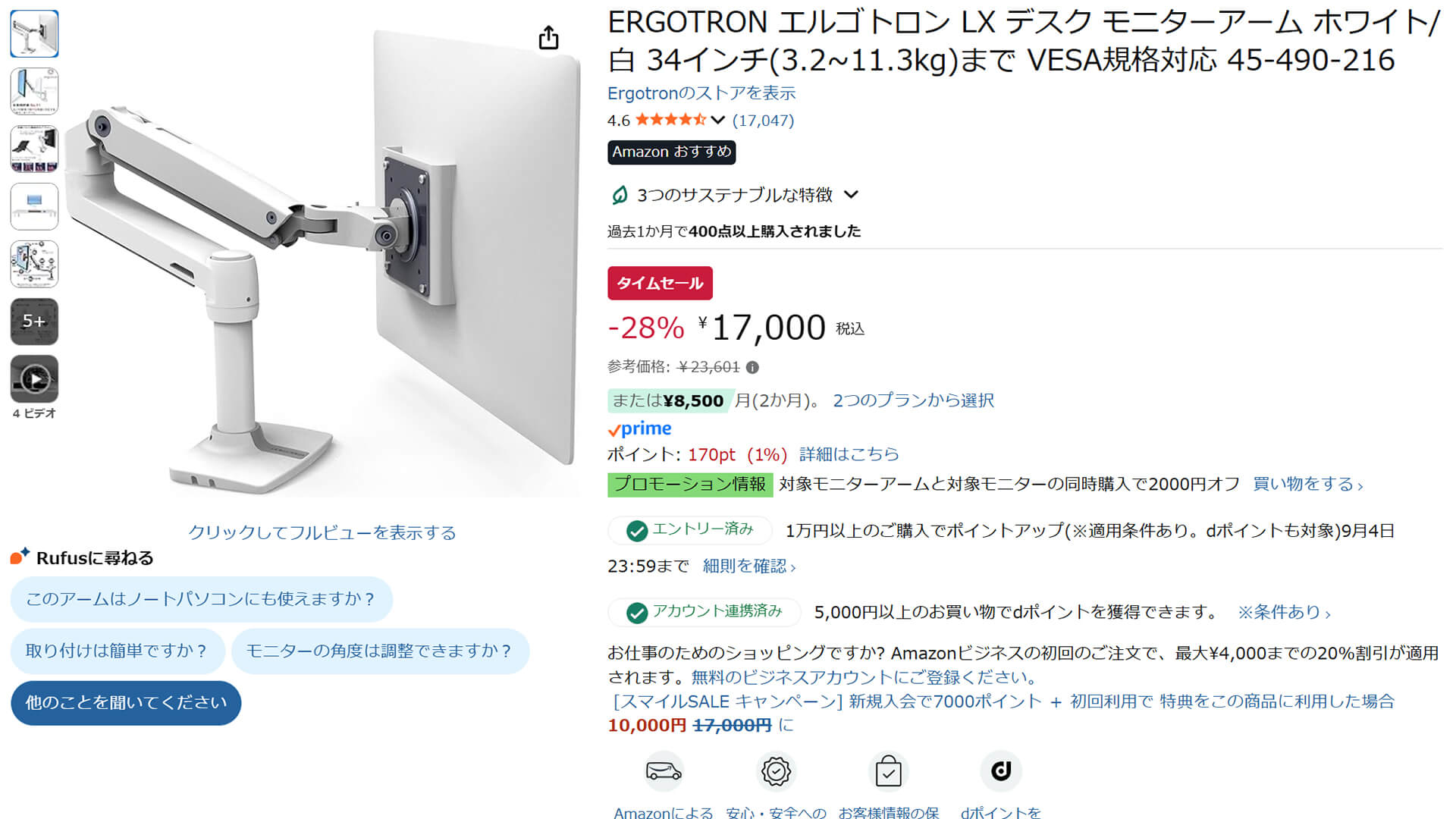The height and width of the screenshot is (819, 1456).
Task: Click the エントリー済み checkmark badge
Action: (x=690, y=530)
